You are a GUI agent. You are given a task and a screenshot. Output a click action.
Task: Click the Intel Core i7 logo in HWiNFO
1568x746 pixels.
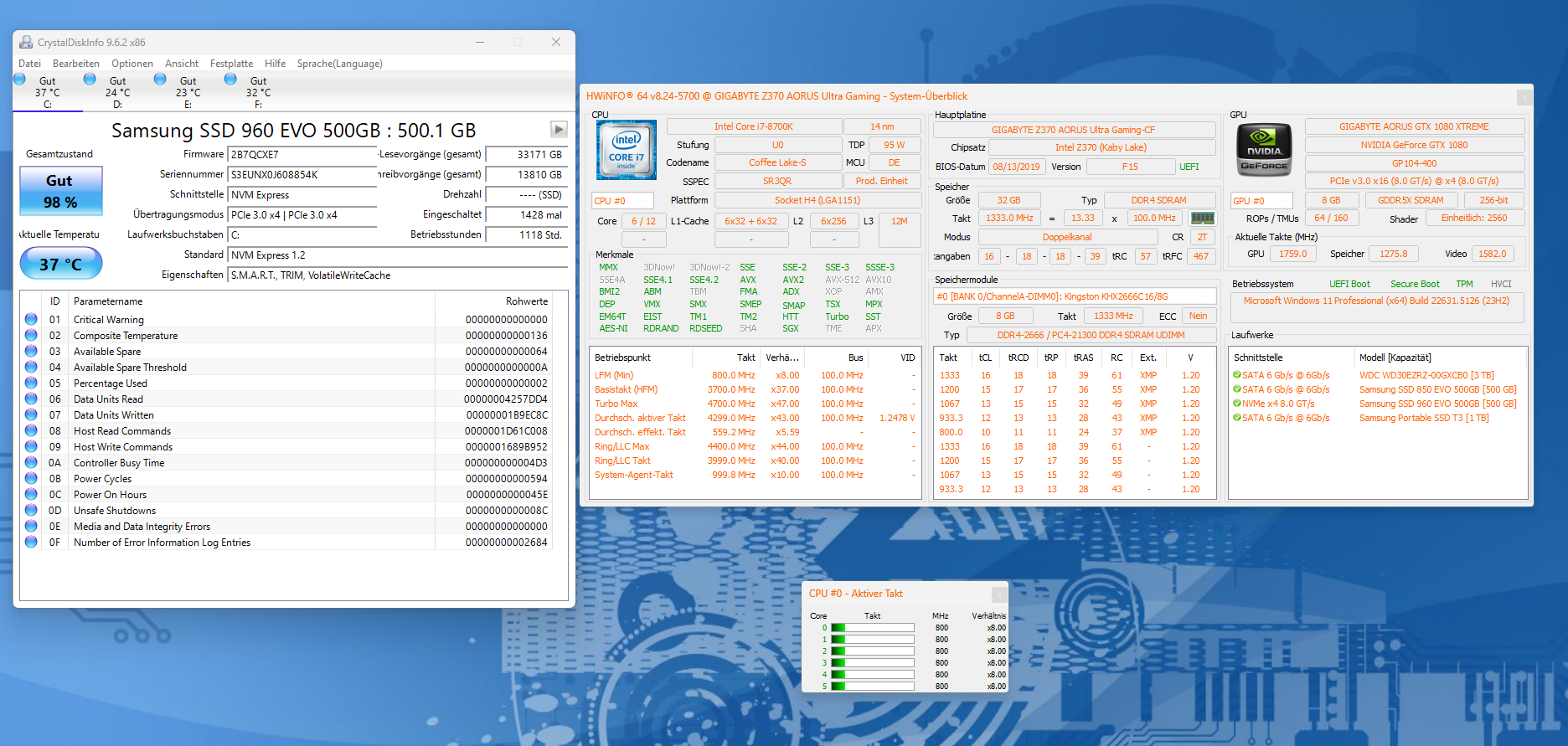(626, 150)
